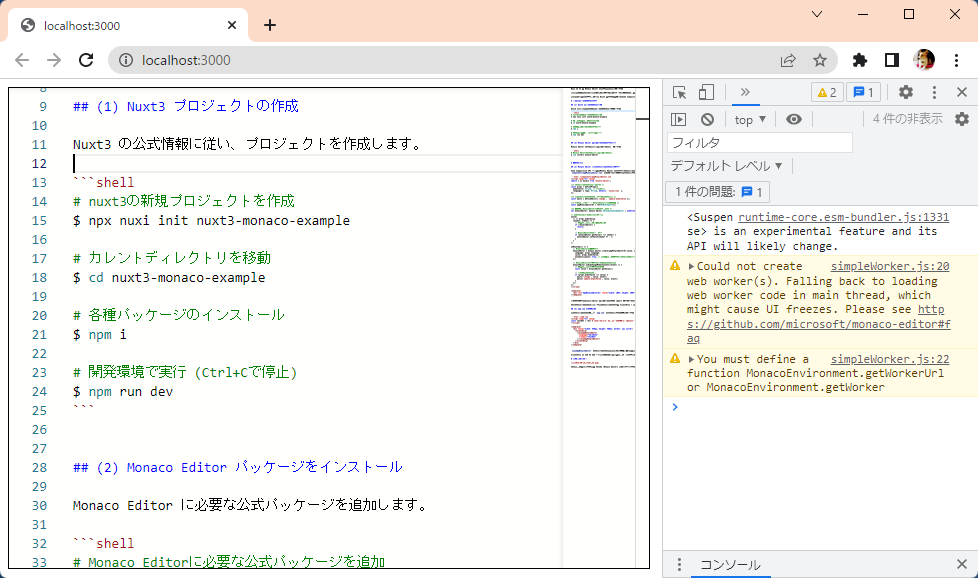Close the localhost:3000 tab

[x=232, y=25]
